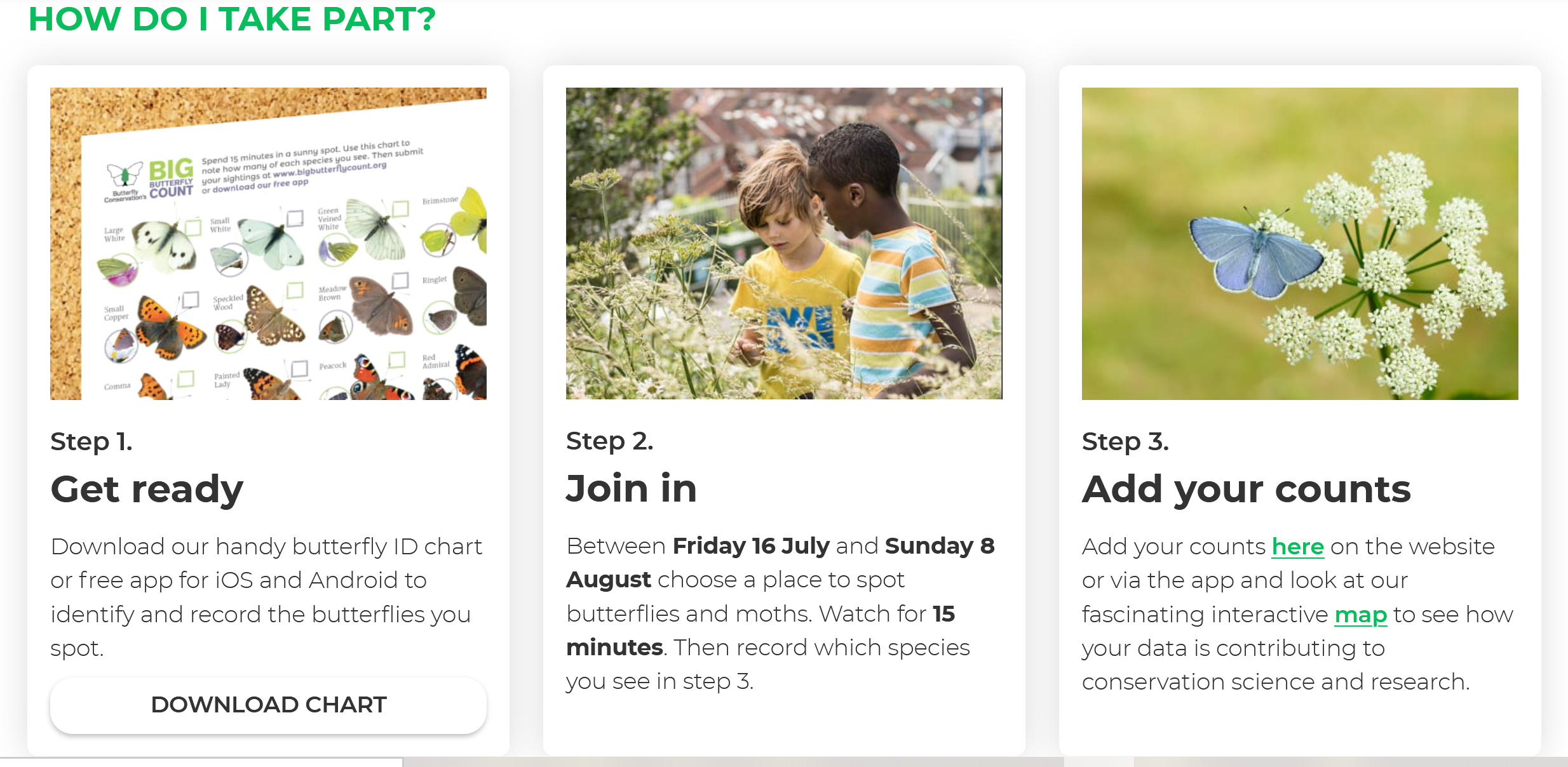The height and width of the screenshot is (767, 1568).
Task: Click the "Add your counts" step heading
Action: pos(1246,489)
